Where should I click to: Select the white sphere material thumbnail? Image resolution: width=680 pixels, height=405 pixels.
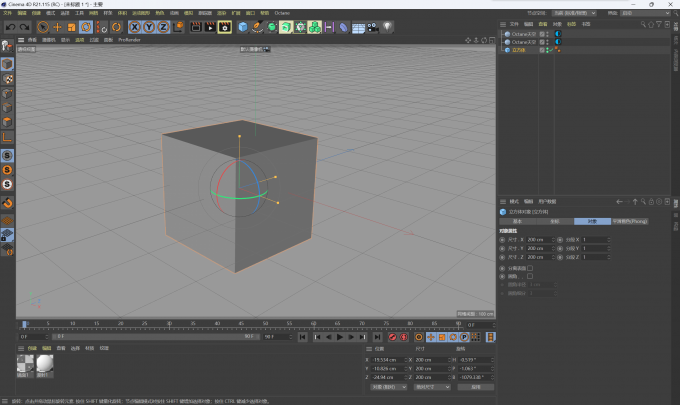(45, 363)
